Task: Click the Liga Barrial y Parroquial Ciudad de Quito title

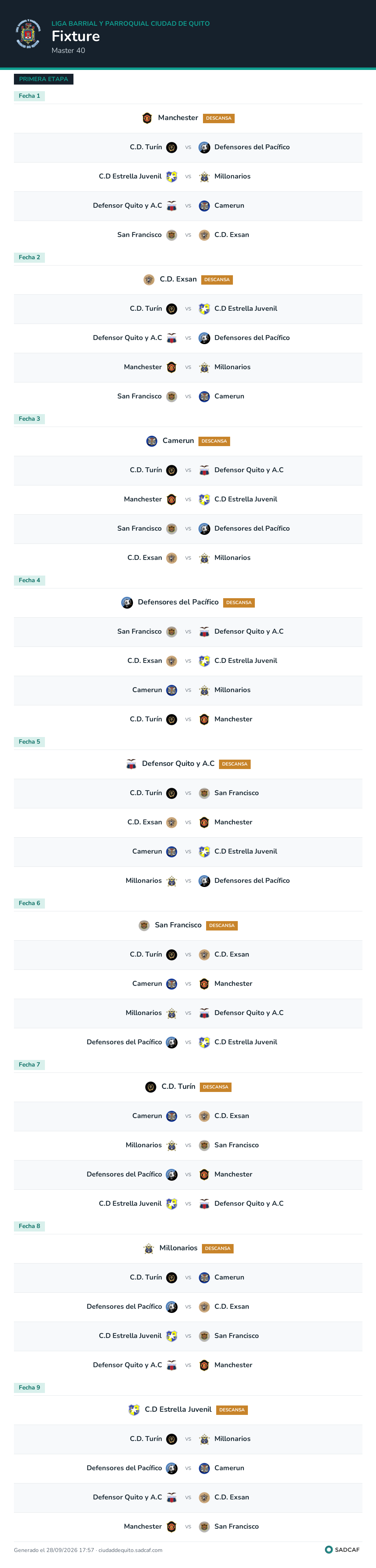Action: 131,24
